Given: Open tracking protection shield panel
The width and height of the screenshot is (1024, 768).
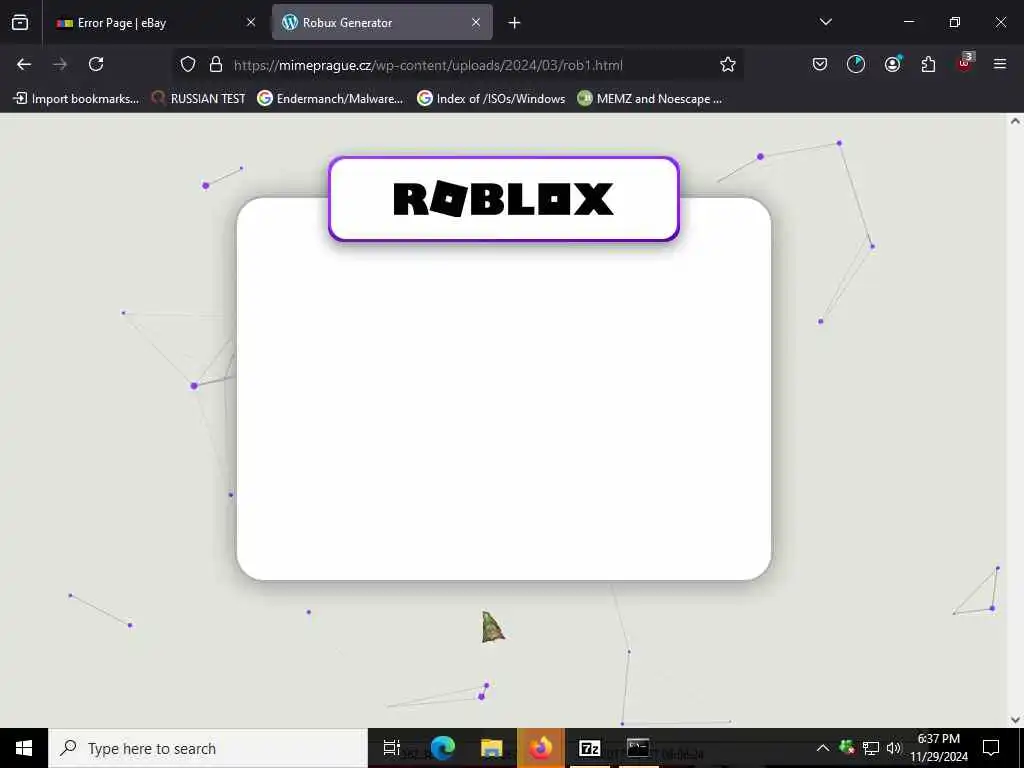Looking at the screenshot, I should [188, 65].
